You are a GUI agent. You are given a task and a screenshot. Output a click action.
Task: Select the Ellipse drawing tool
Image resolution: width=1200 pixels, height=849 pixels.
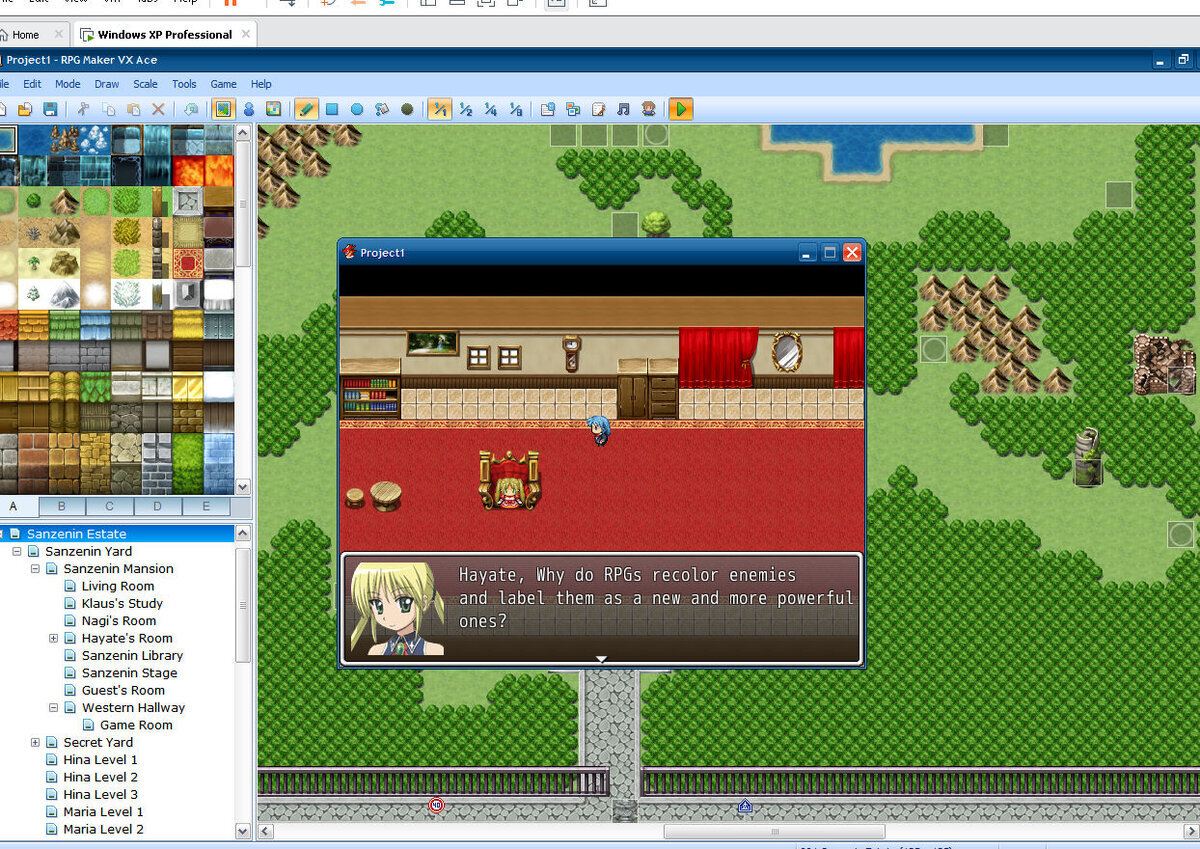tap(357, 109)
